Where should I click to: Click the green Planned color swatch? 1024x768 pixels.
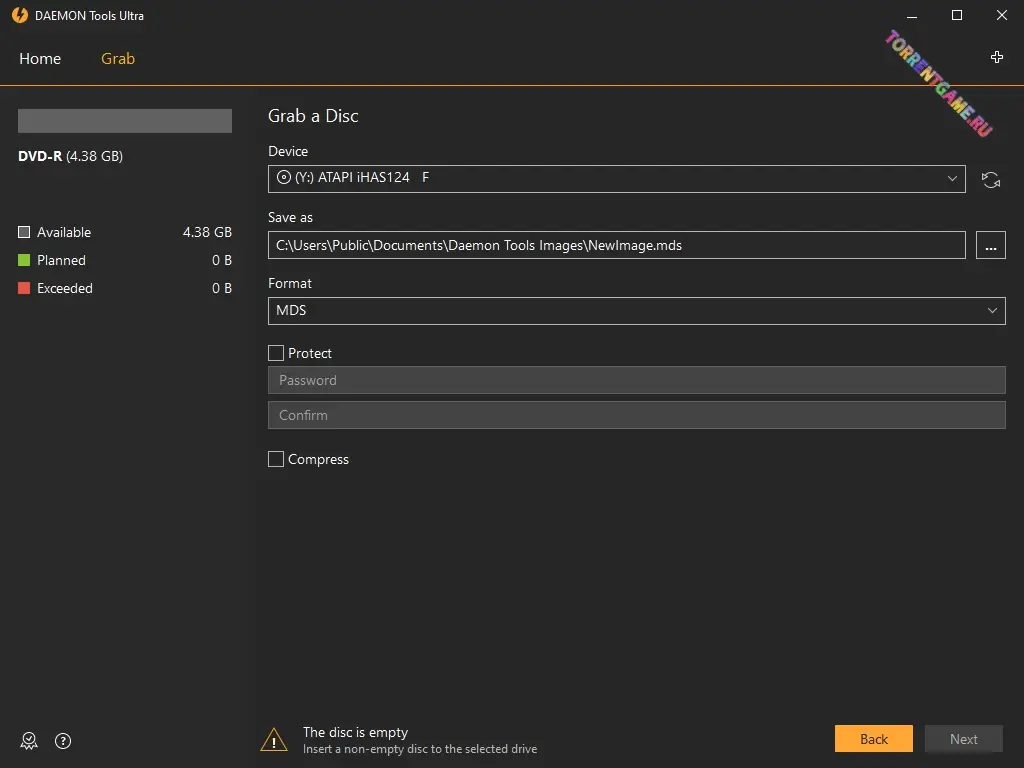(24, 260)
